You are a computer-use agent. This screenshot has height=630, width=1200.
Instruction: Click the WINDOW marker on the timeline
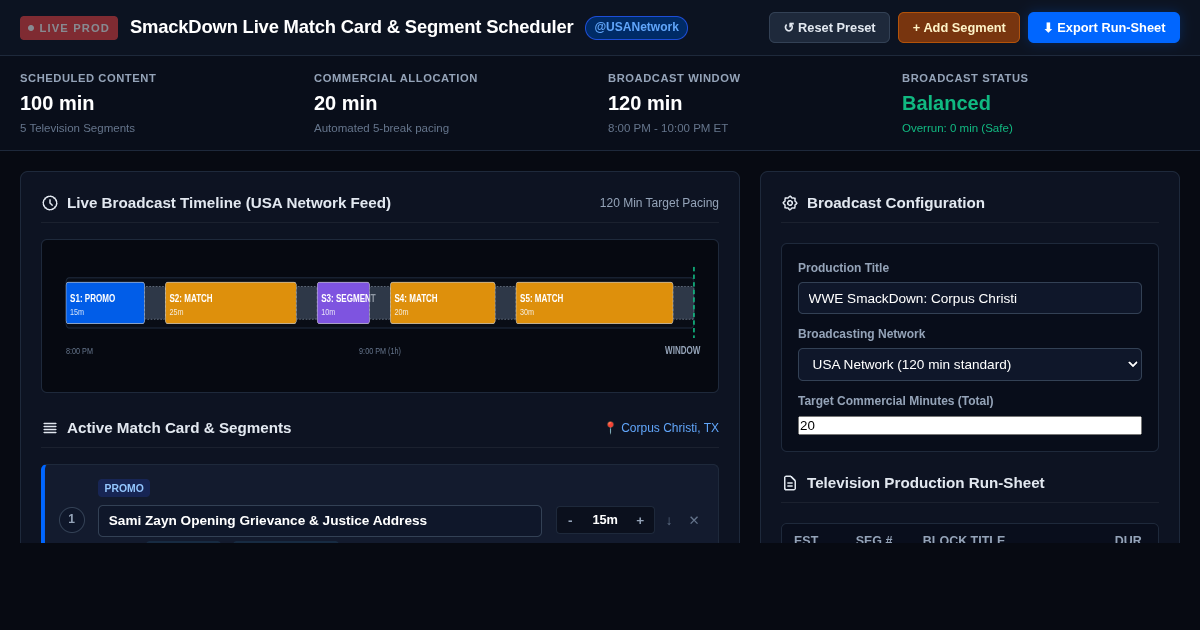(x=683, y=351)
